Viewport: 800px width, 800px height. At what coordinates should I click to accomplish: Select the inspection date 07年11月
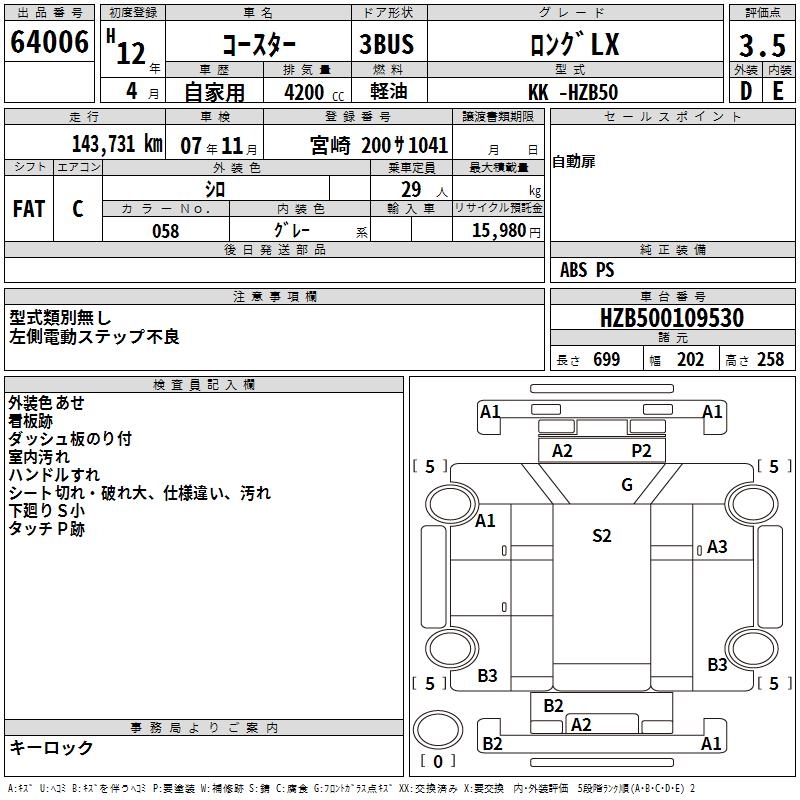[219, 146]
